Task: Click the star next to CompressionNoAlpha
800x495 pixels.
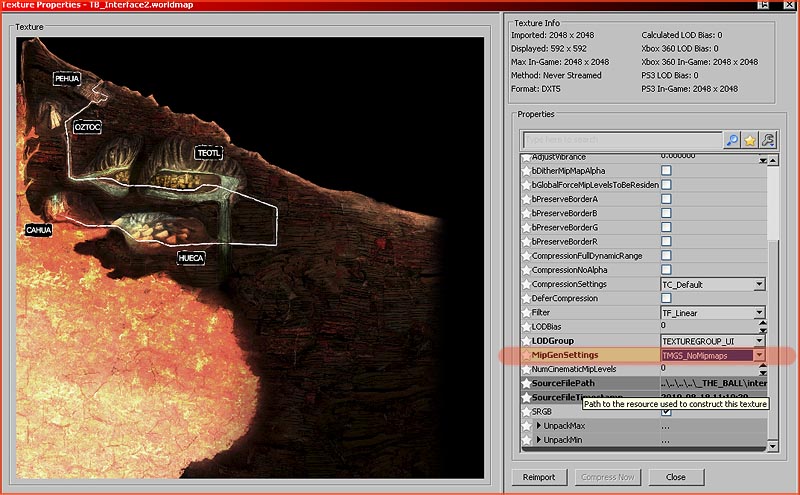Action: (x=526, y=270)
